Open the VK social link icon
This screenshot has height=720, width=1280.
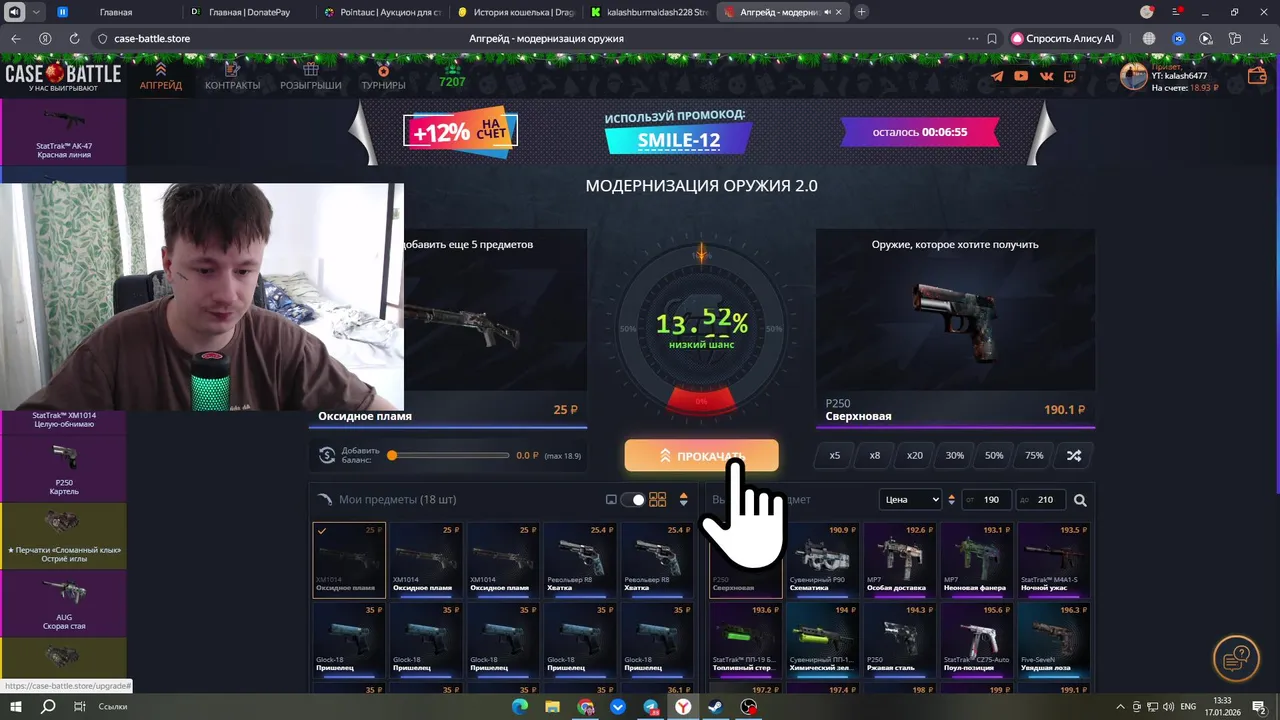(x=1046, y=76)
